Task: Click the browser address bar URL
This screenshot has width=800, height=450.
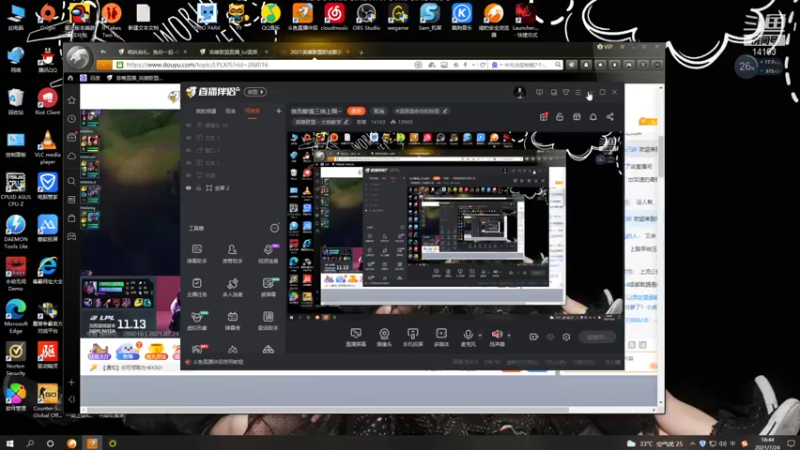Action: point(197,65)
